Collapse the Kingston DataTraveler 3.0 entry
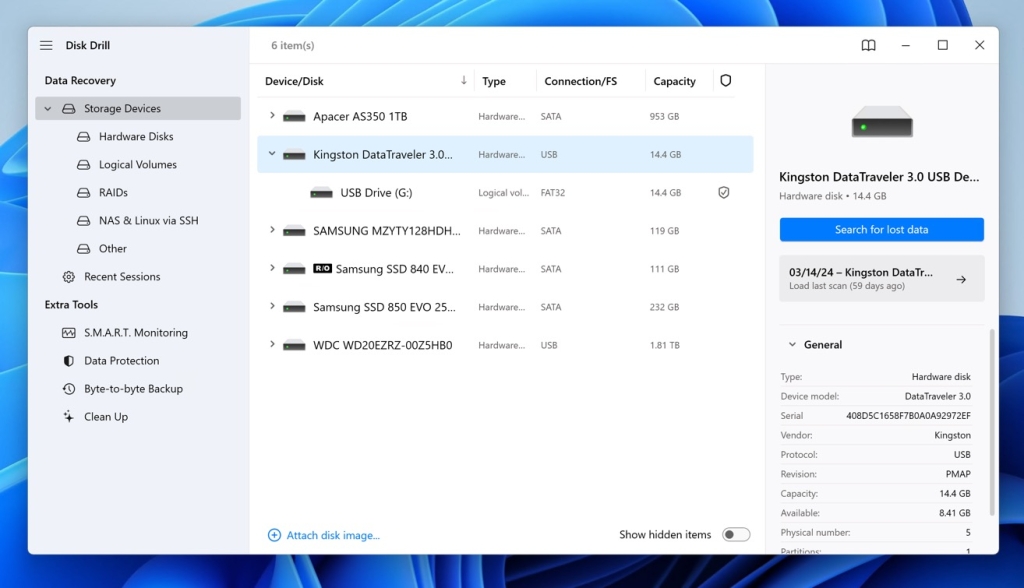1024x588 pixels. [272, 154]
